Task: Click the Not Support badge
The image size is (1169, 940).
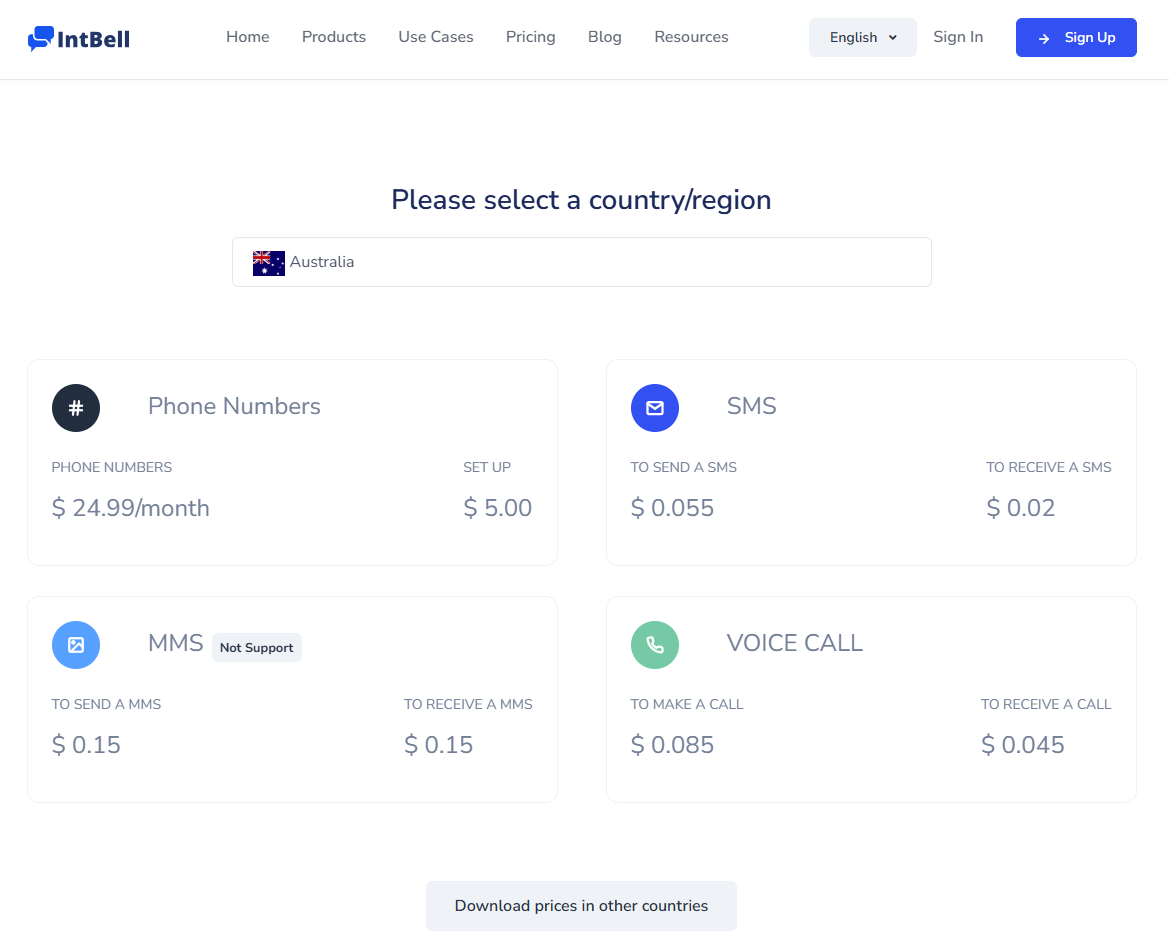Action: pyautogui.click(x=256, y=648)
